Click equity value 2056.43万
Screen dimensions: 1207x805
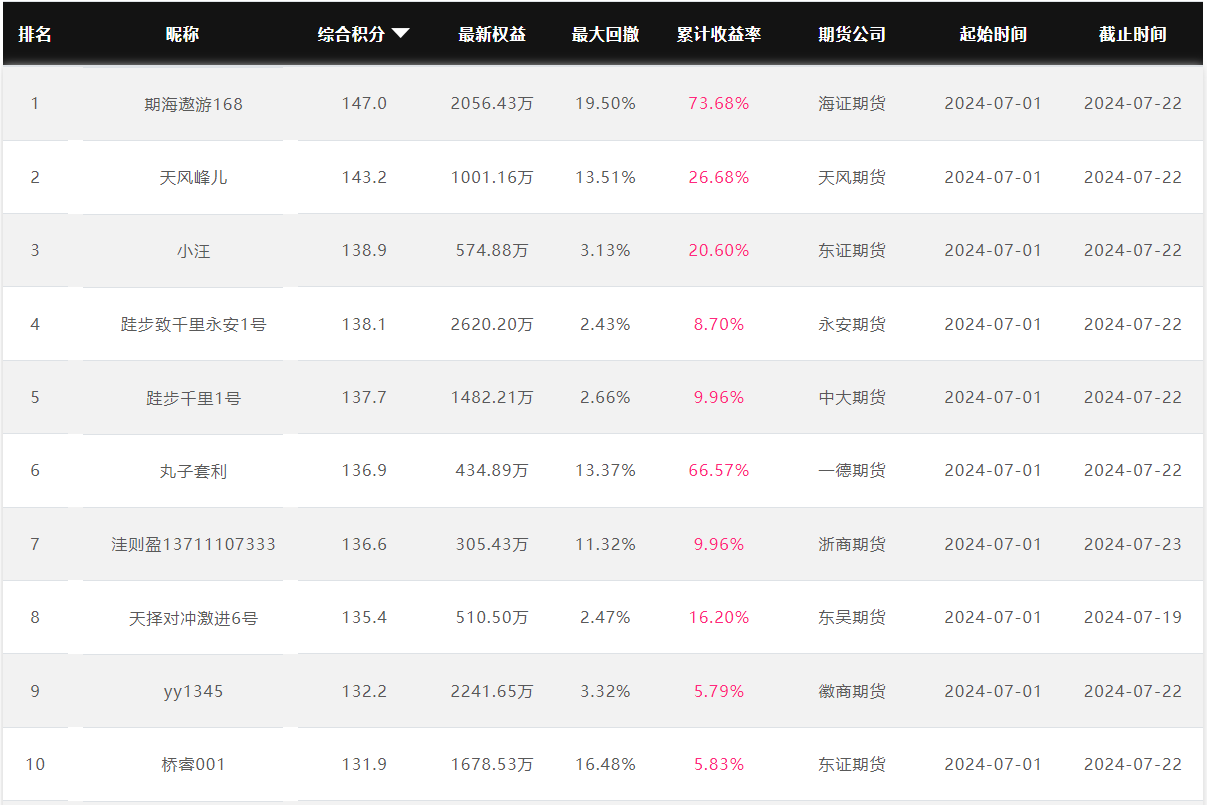[492, 104]
